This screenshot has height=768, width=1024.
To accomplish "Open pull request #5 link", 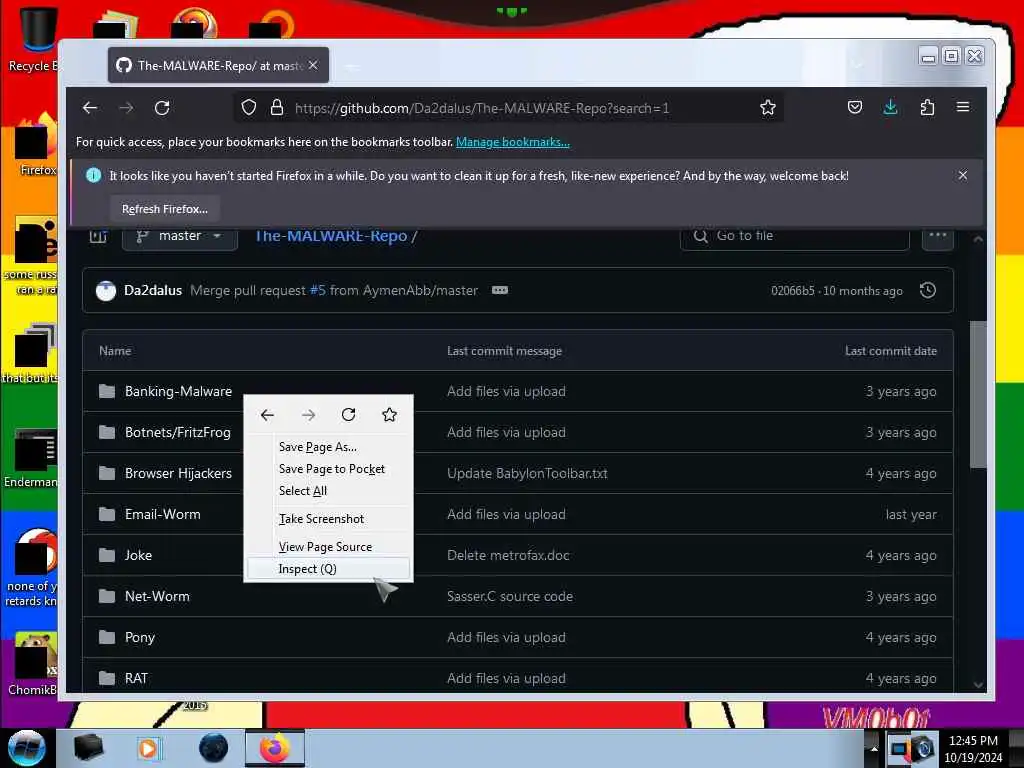I will [x=317, y=290].
